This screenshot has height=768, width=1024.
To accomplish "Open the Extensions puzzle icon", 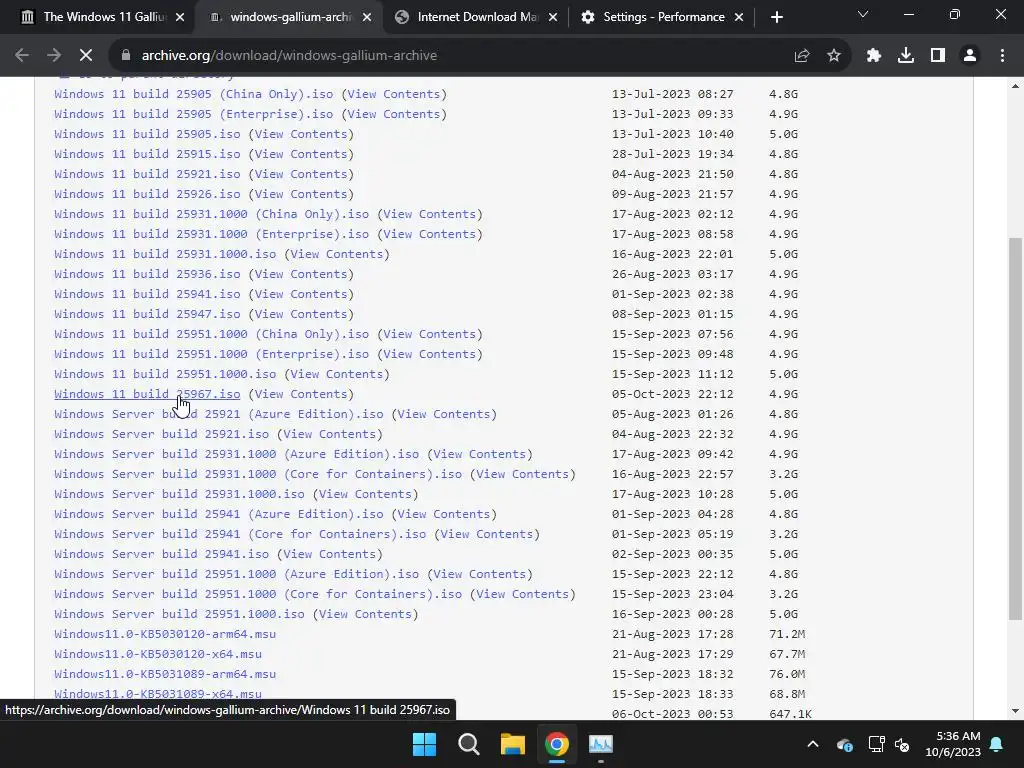I will (x=874, y=56).
